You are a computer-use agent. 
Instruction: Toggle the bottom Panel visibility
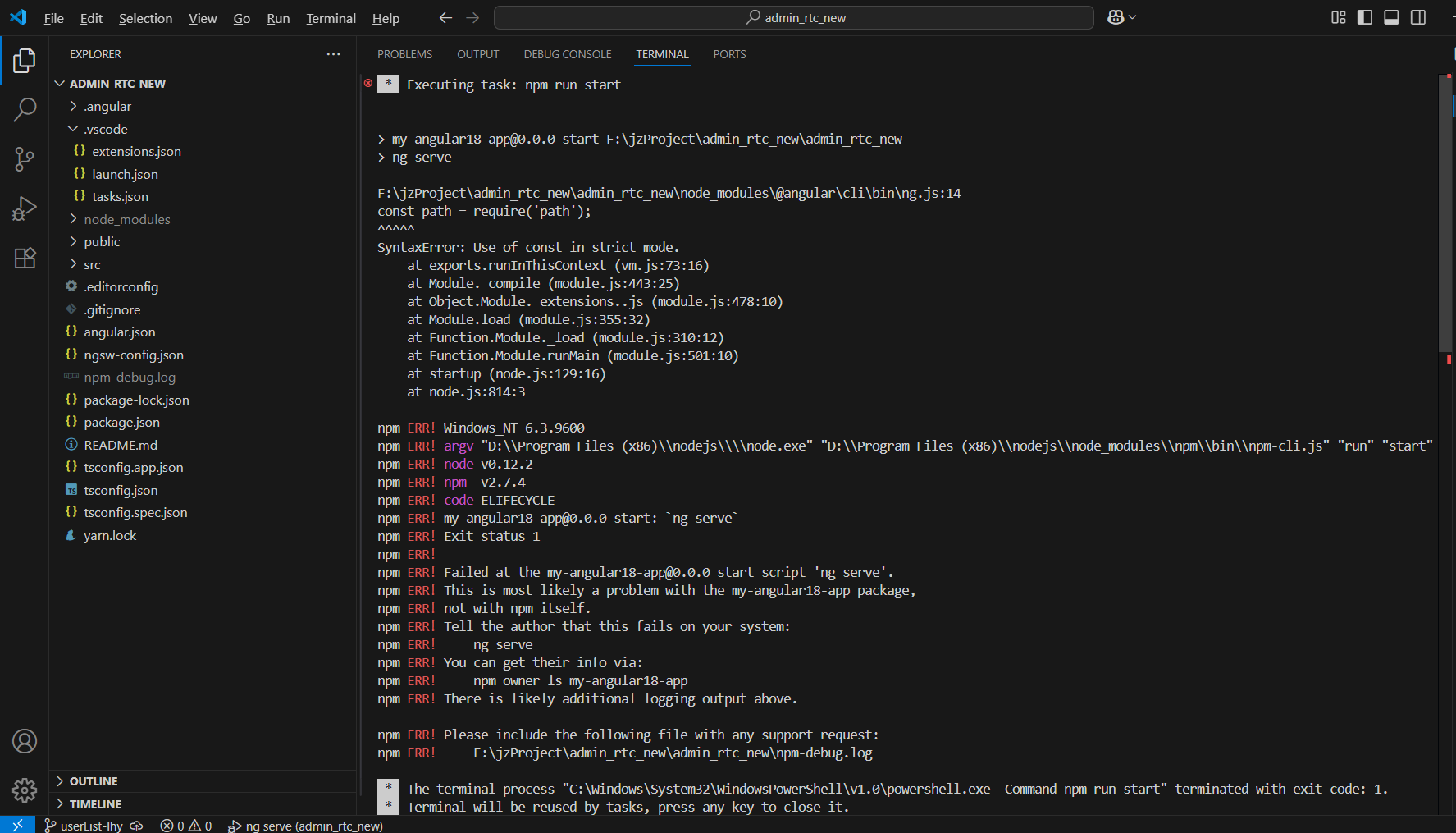pyautogui.click(x=1391, y=17)
